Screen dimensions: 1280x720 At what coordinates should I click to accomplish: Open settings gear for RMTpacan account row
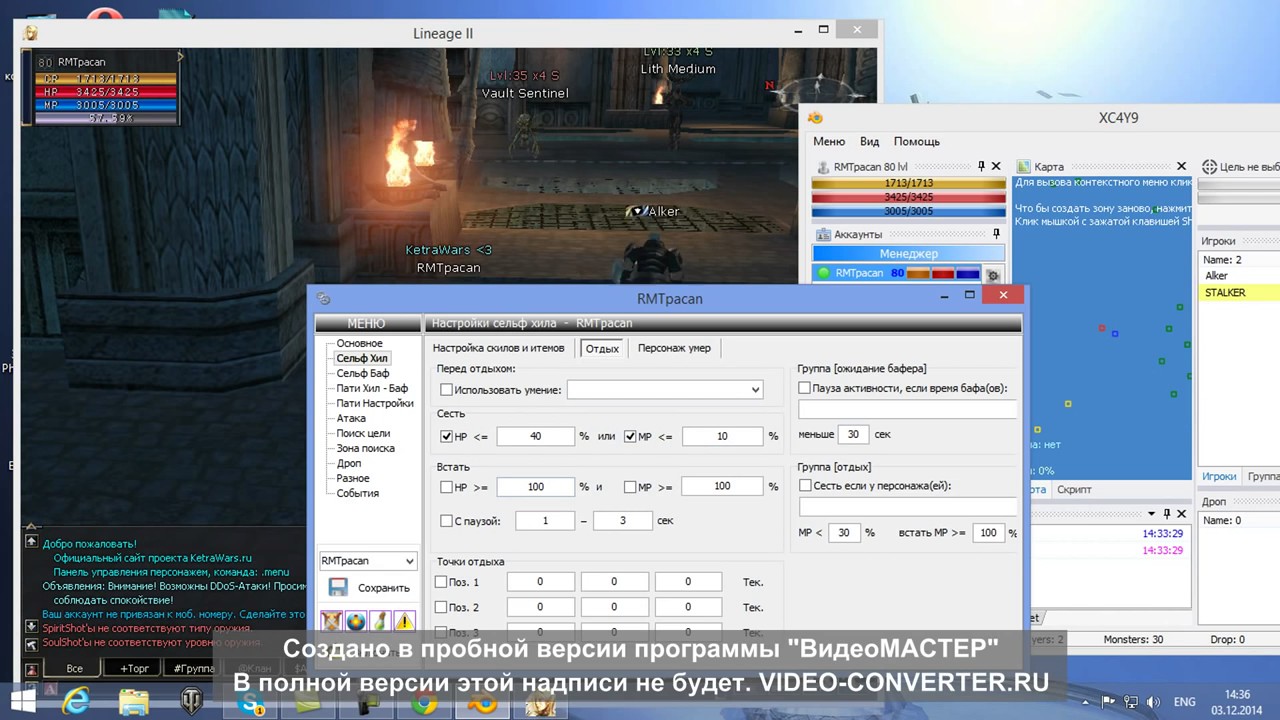coord(993,274)
